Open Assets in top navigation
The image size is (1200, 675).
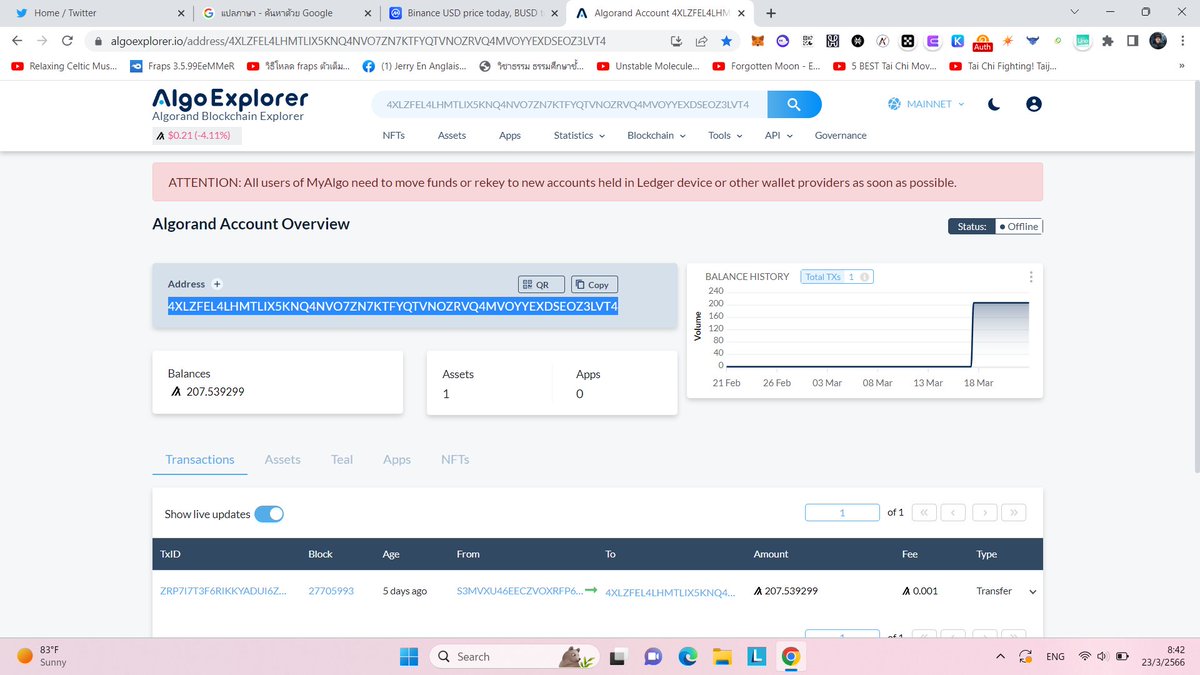452,135
